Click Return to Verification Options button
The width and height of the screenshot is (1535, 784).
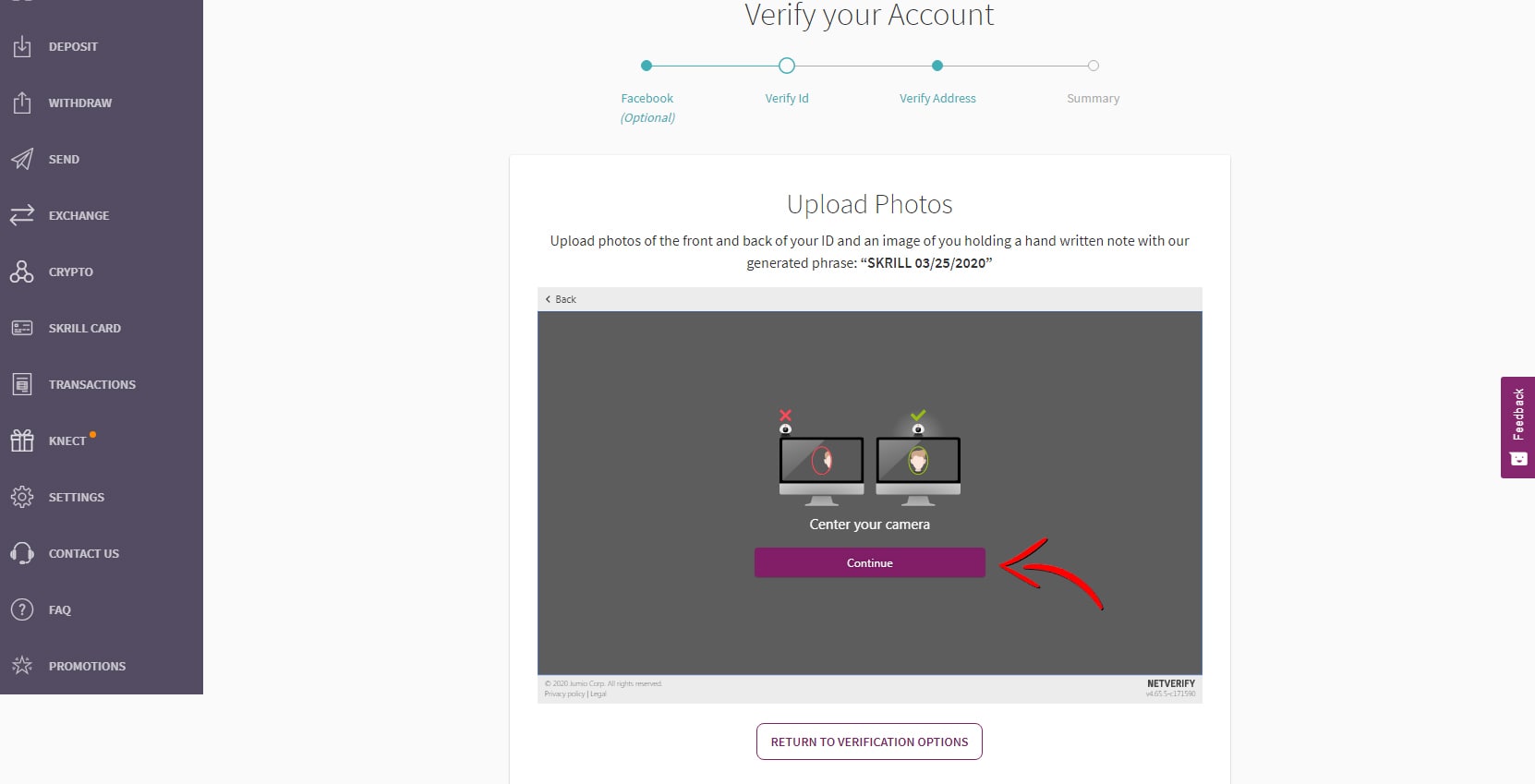(869, 742)
